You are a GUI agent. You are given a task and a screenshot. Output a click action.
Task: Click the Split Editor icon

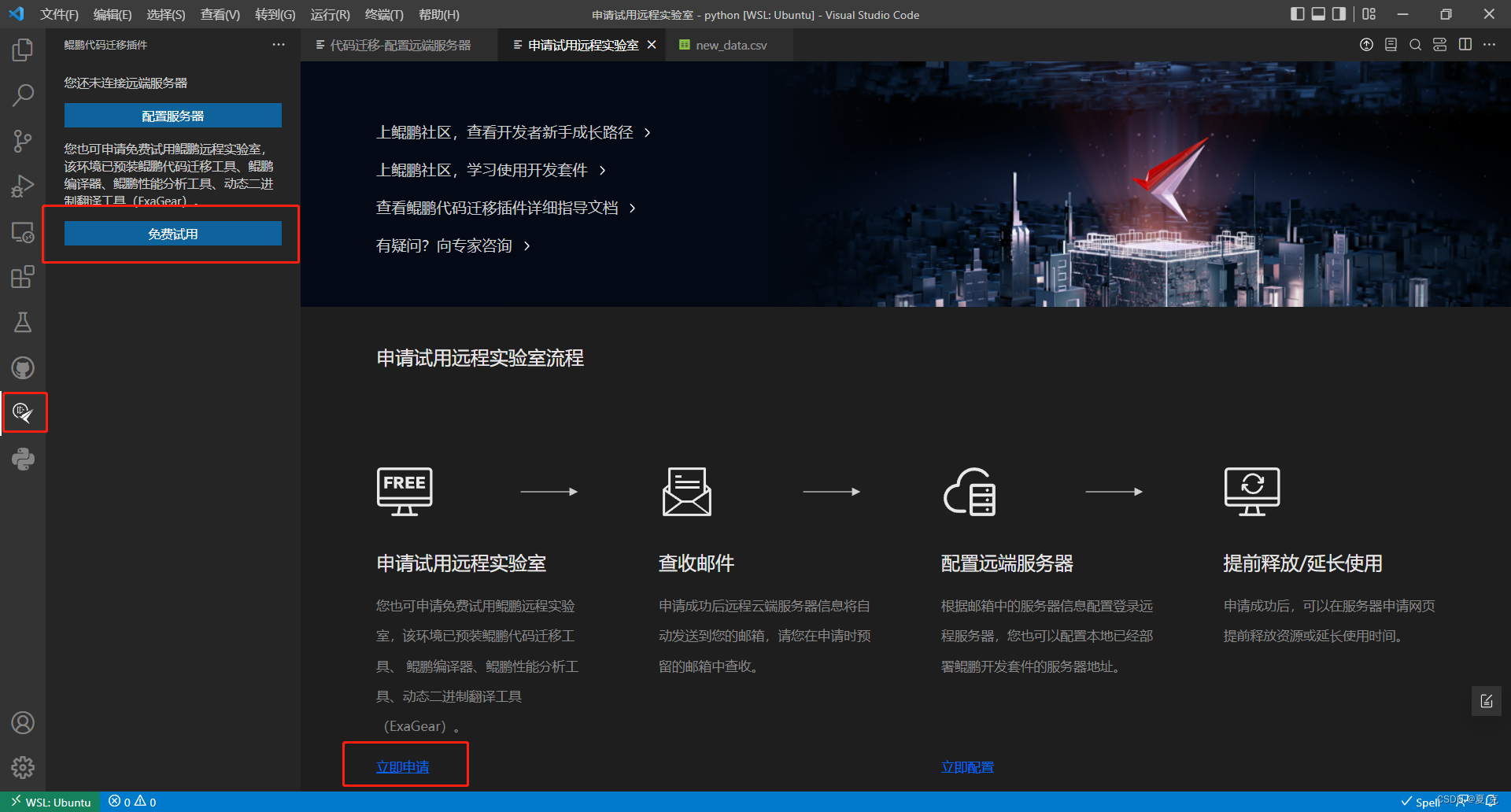(x=1465, y=45)
